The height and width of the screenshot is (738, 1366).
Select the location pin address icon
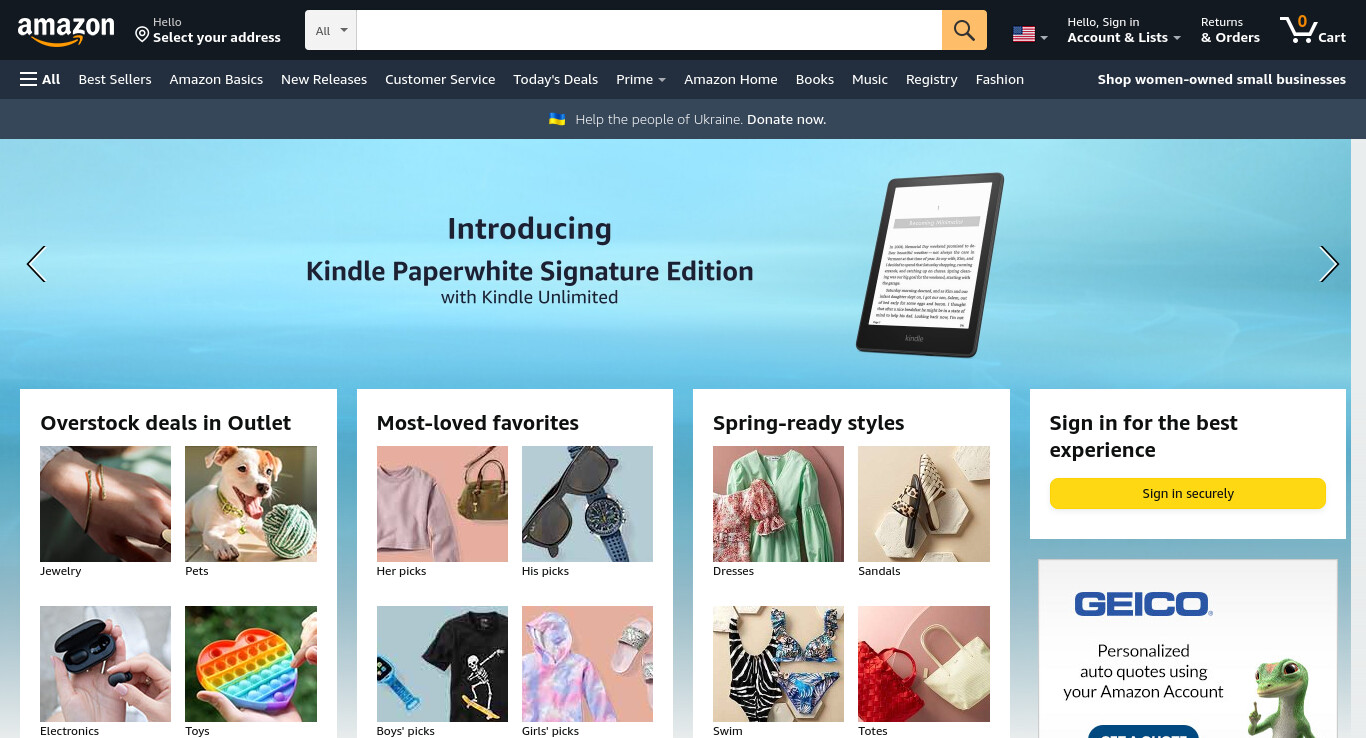pos(142,35)
